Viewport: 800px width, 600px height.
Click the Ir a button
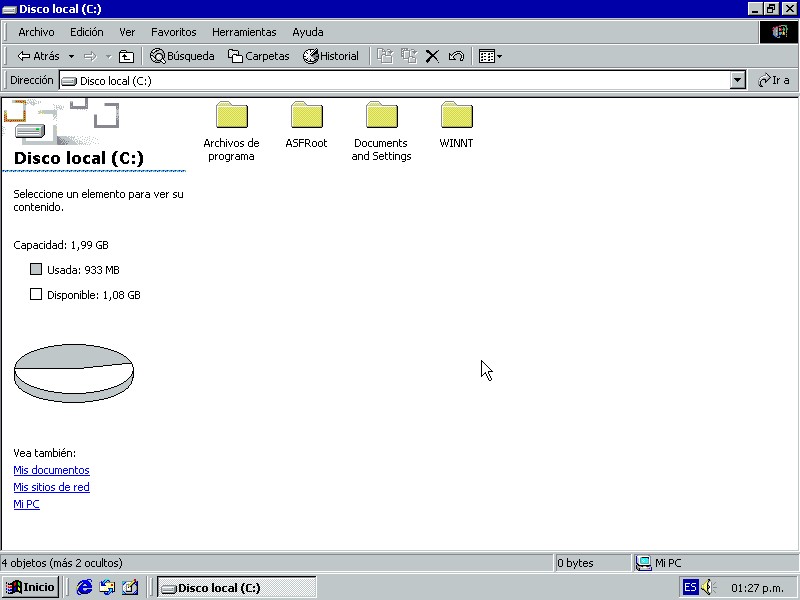[x=773, y=81]
